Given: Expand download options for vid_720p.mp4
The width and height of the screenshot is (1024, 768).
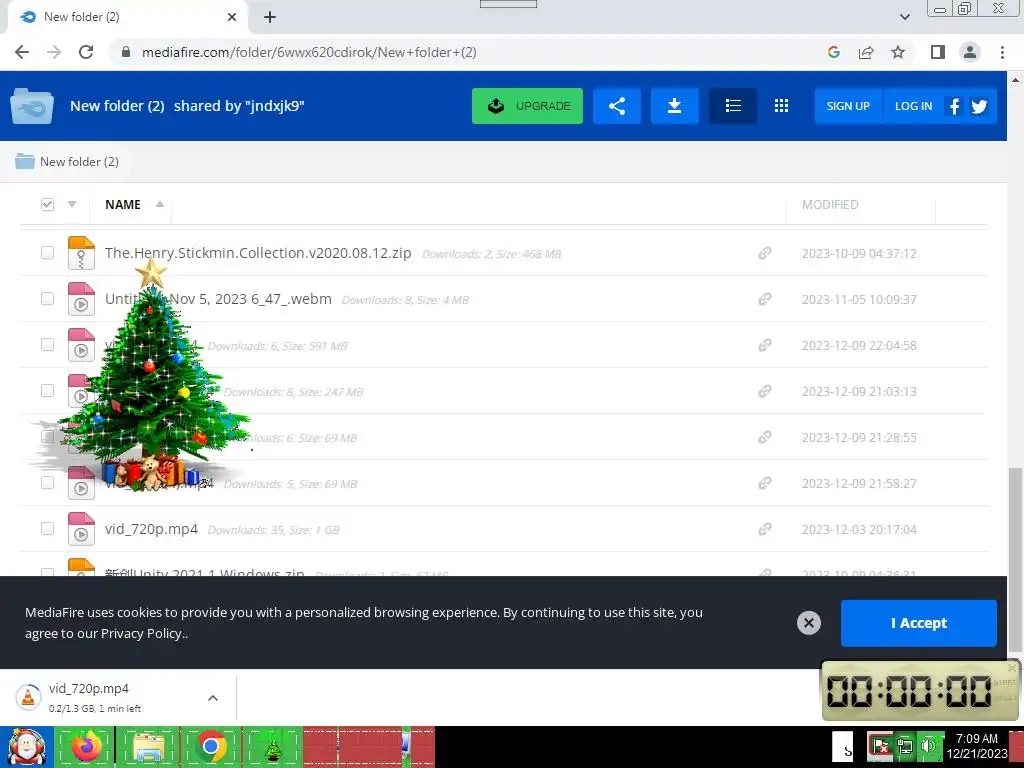Looking at the screenshot, I should (x=213, y=698).
